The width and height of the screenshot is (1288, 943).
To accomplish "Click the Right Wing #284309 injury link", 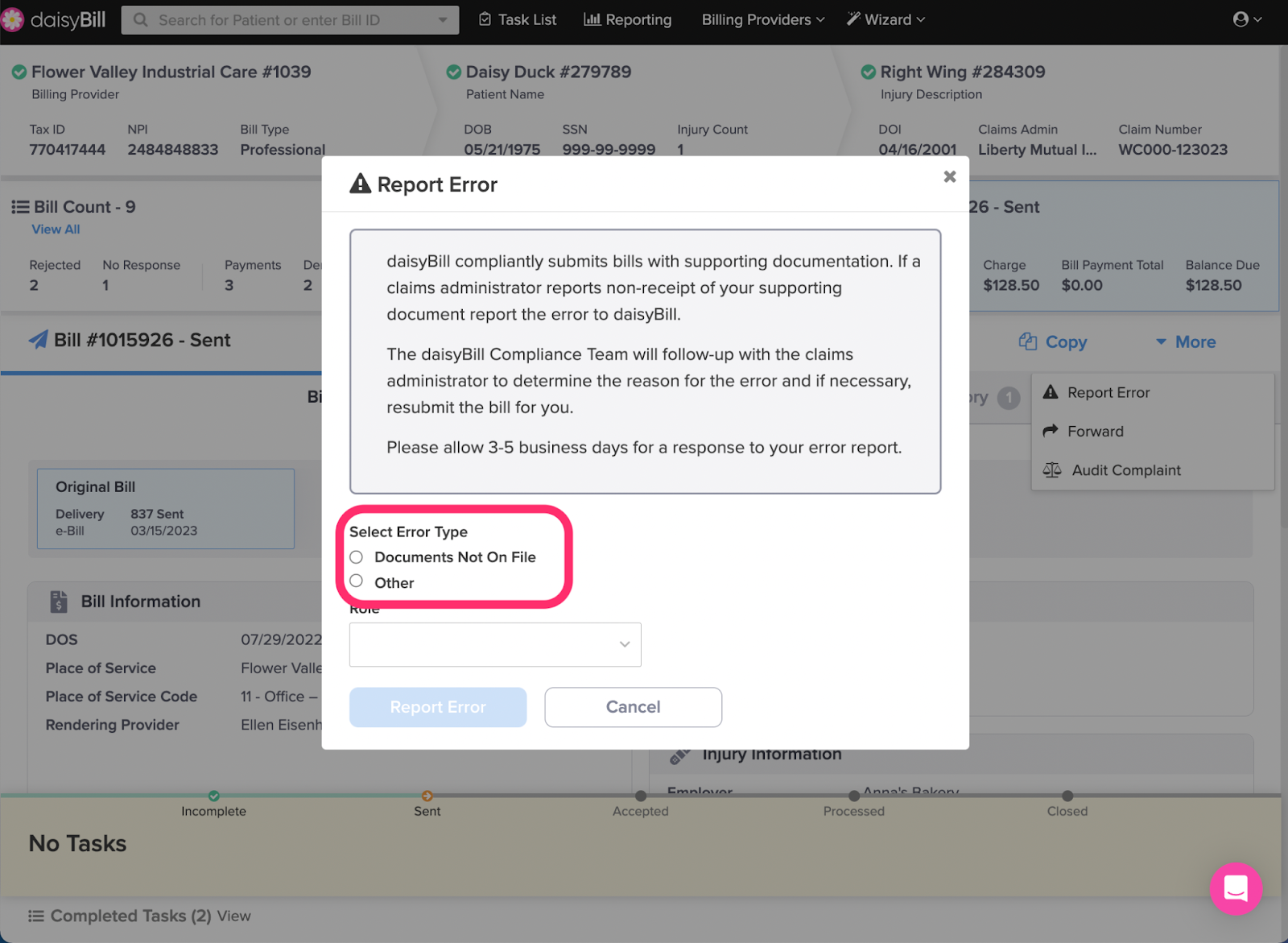I will (963, 72).
